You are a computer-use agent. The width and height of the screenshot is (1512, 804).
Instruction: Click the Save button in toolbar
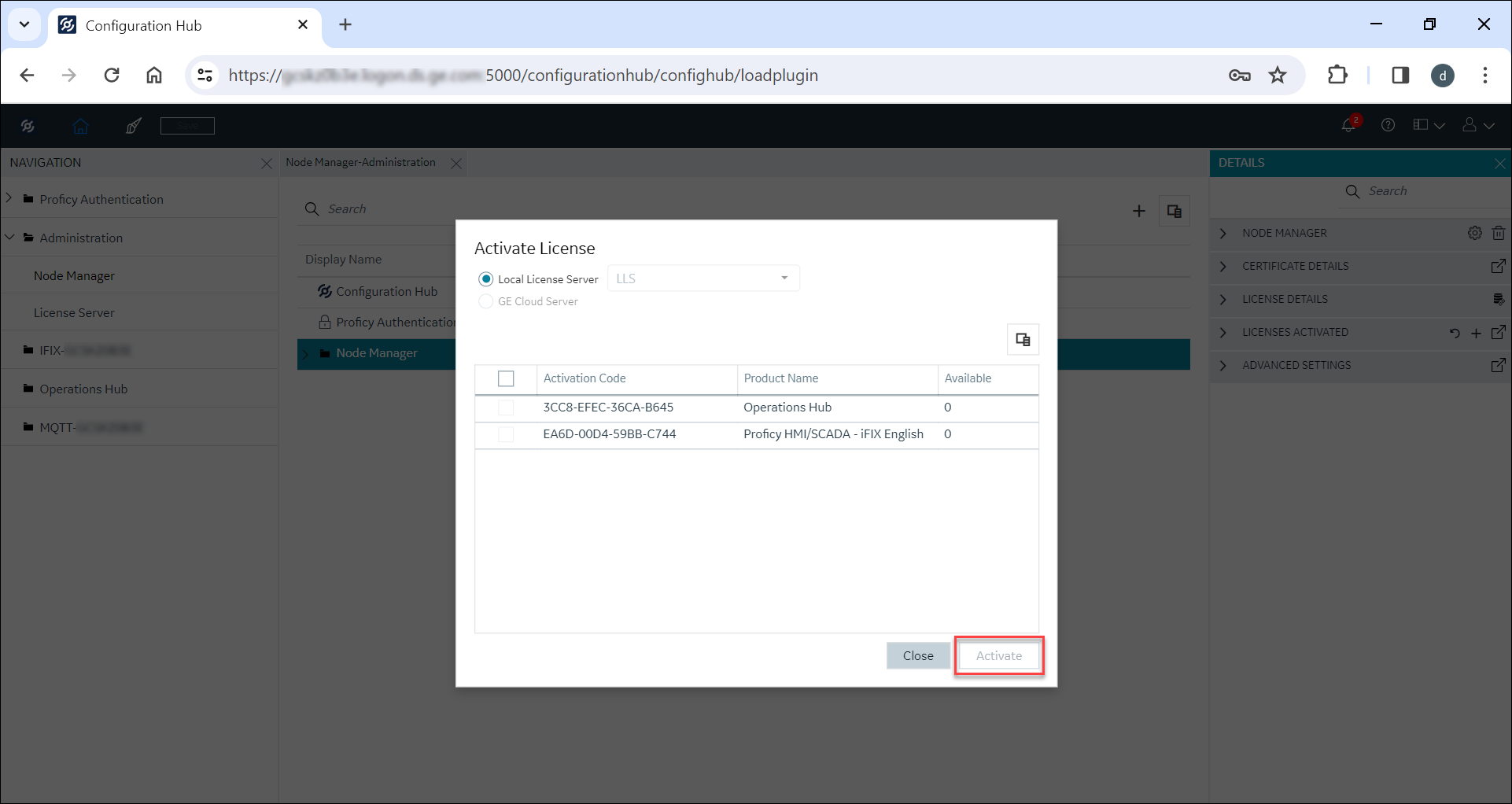point(187,126)
